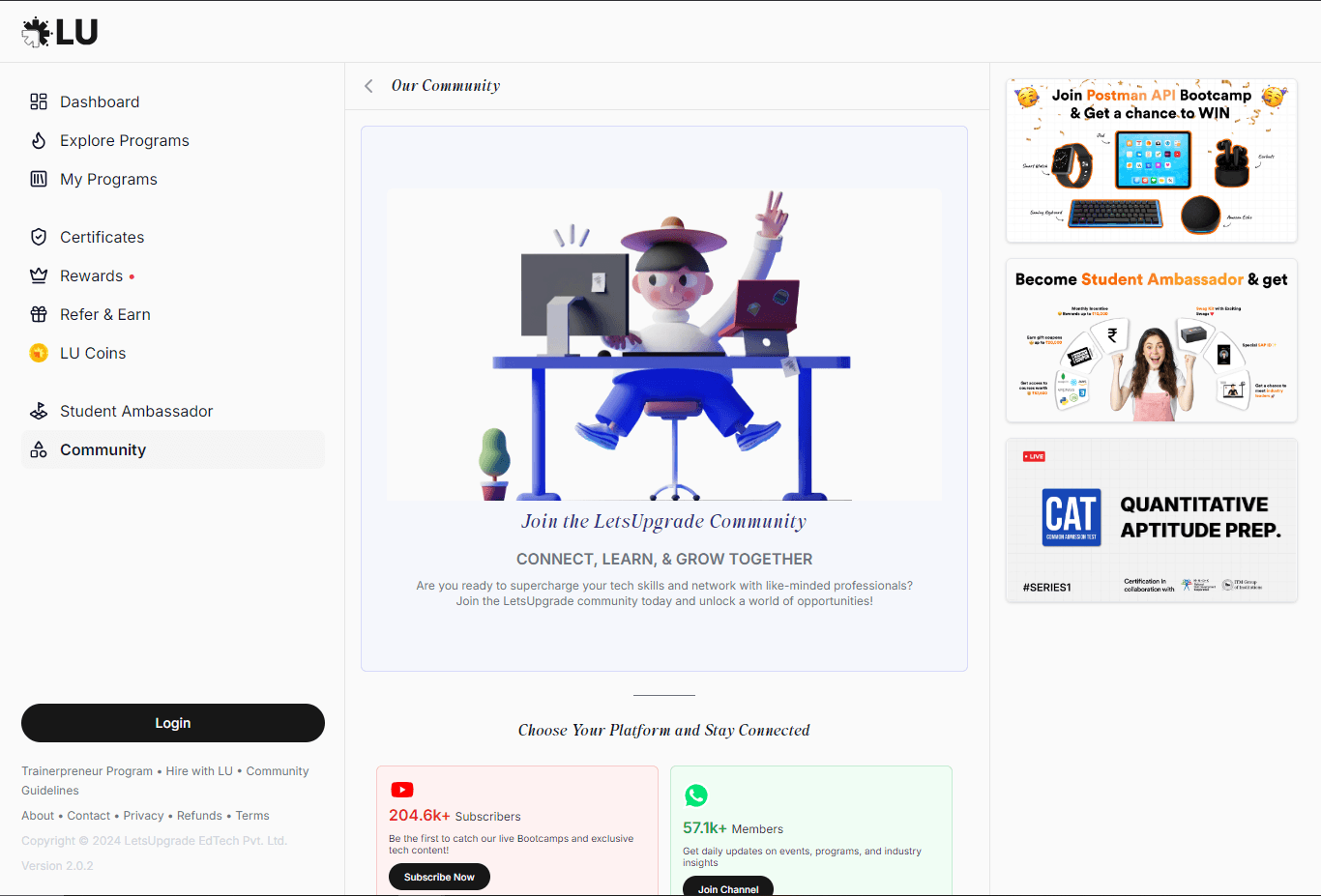Click the back arrow beside Our Community
Viewport: 1321px width, 896px height.
pos(368,85)
